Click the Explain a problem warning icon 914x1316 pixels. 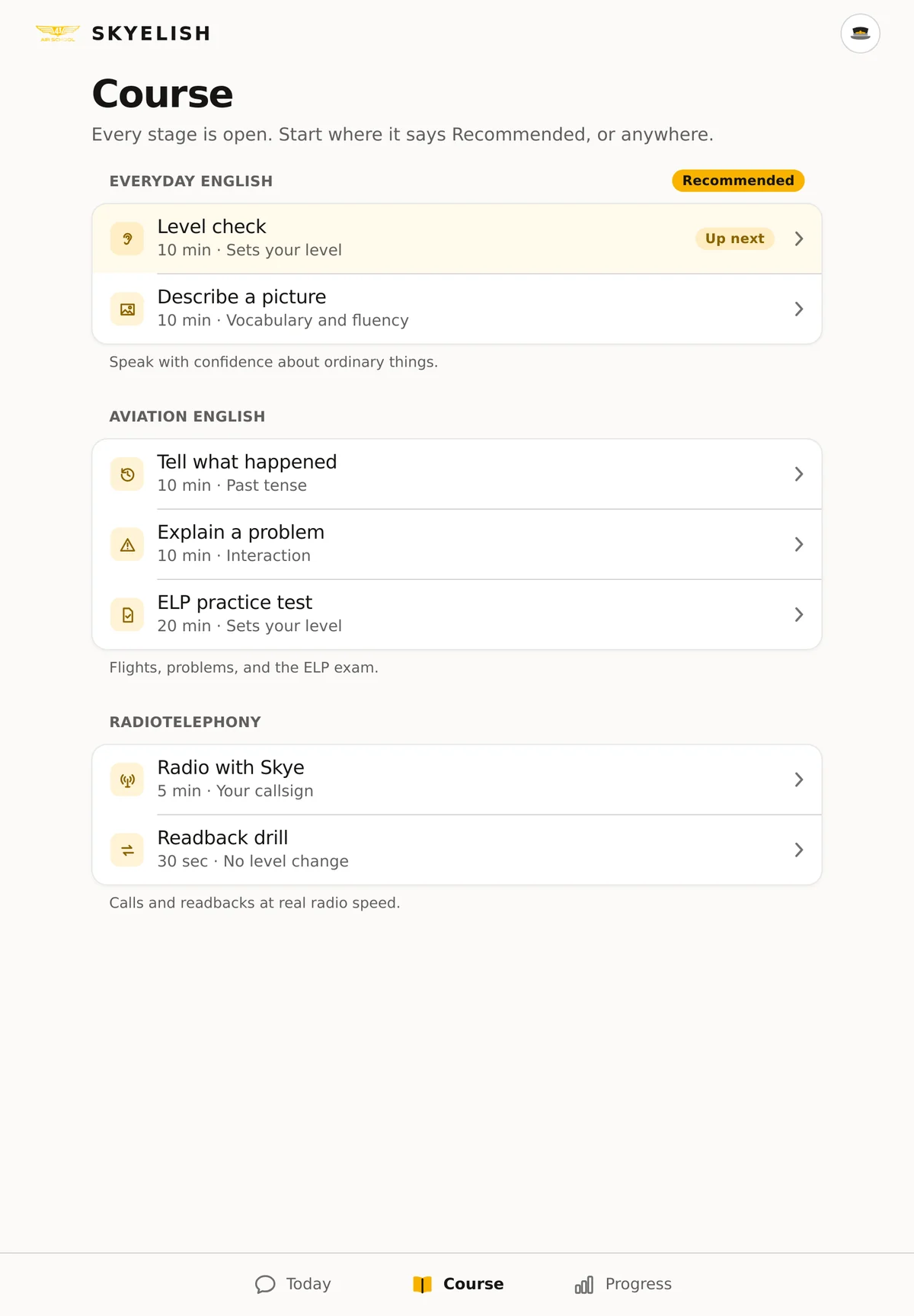(127, 544)
